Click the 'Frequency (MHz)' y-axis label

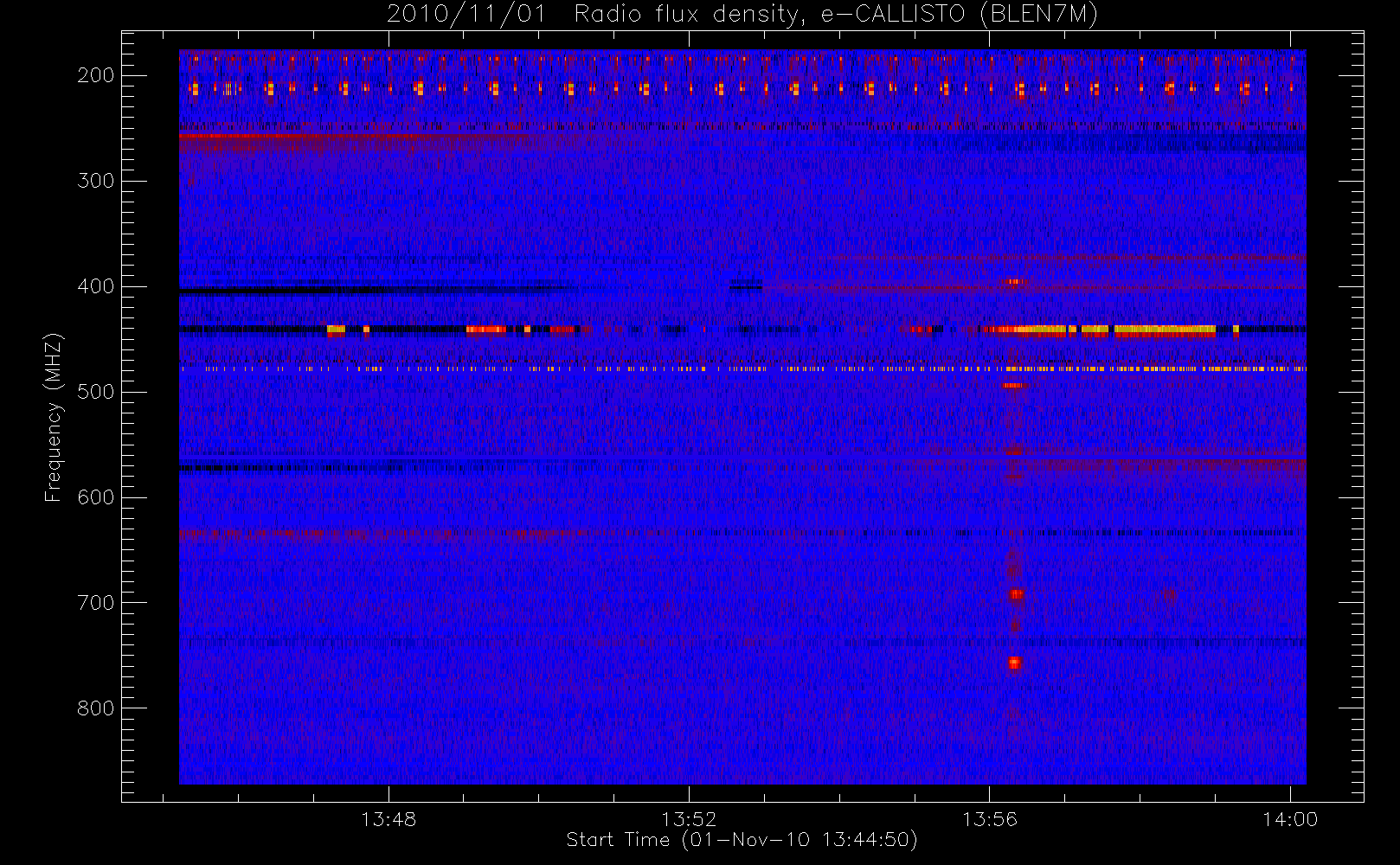click(x=54, y=417)
